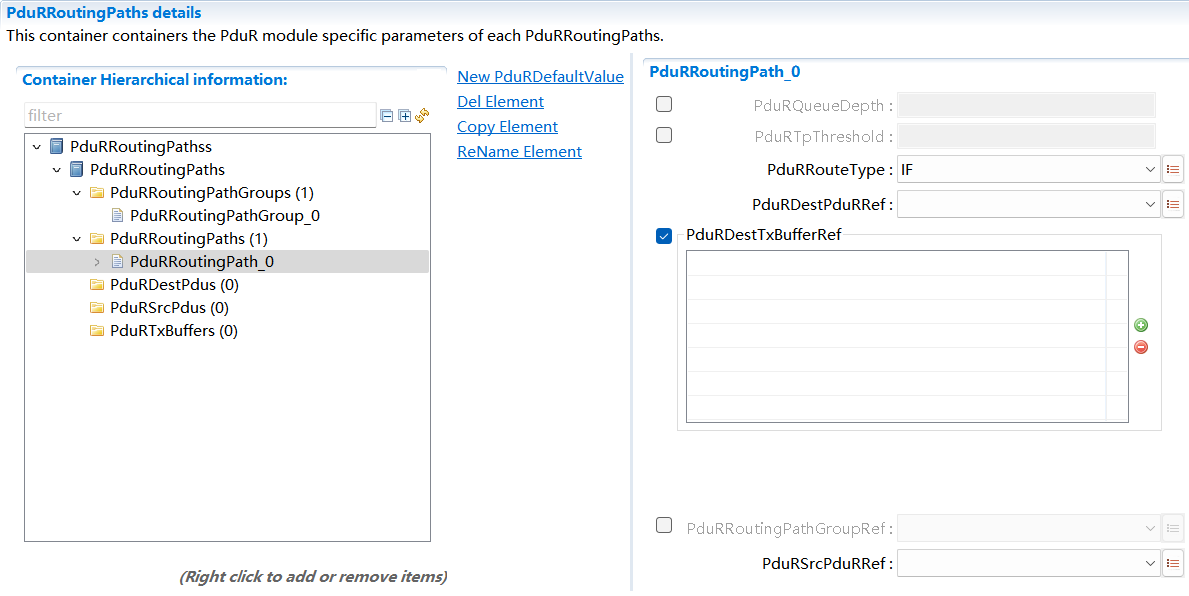The image size is (1189, 596).
Task: Enable the PduRTpThreshold checkbox
Action: (664, 135)
